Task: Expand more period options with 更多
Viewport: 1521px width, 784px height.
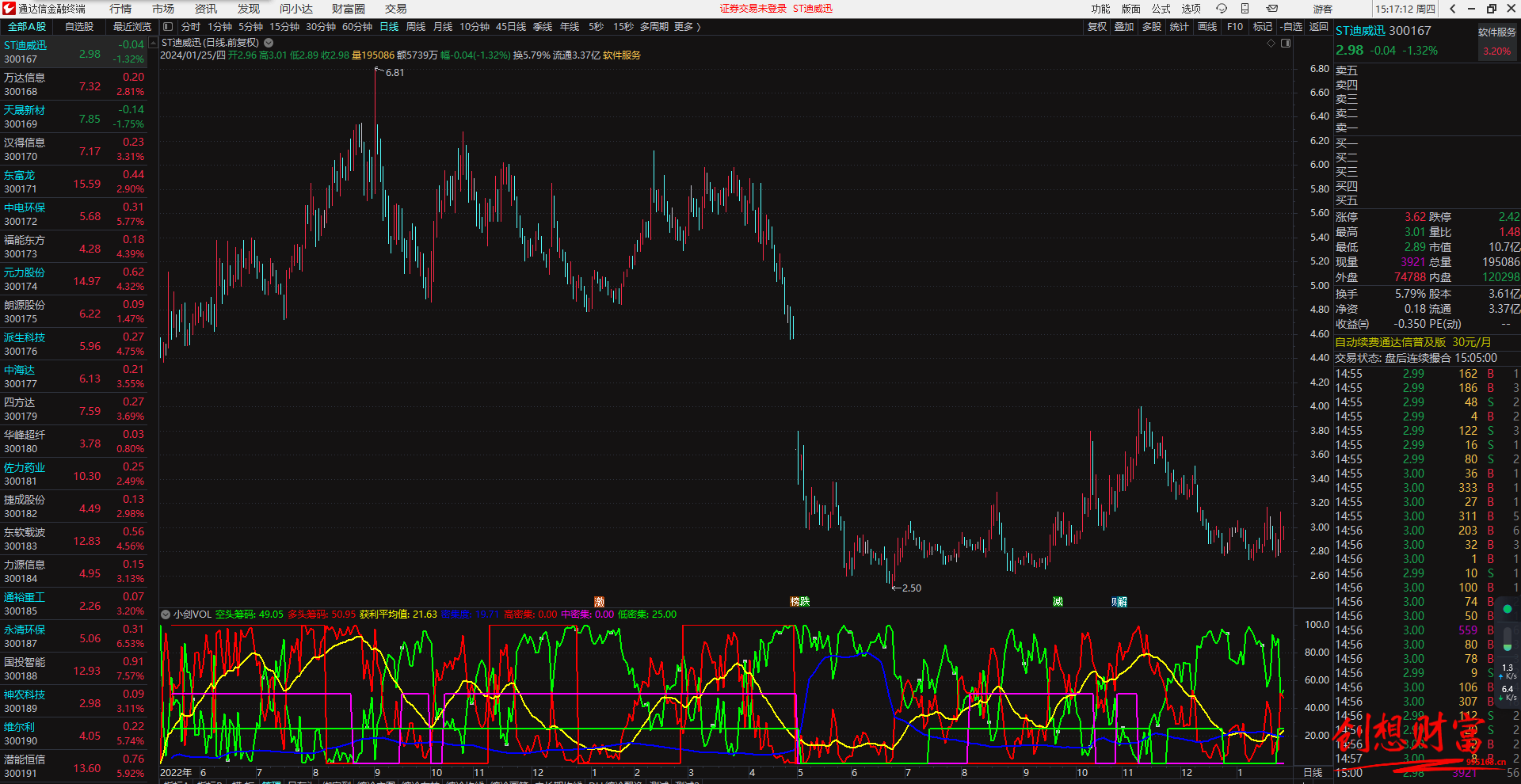Action: coord(688,27)
